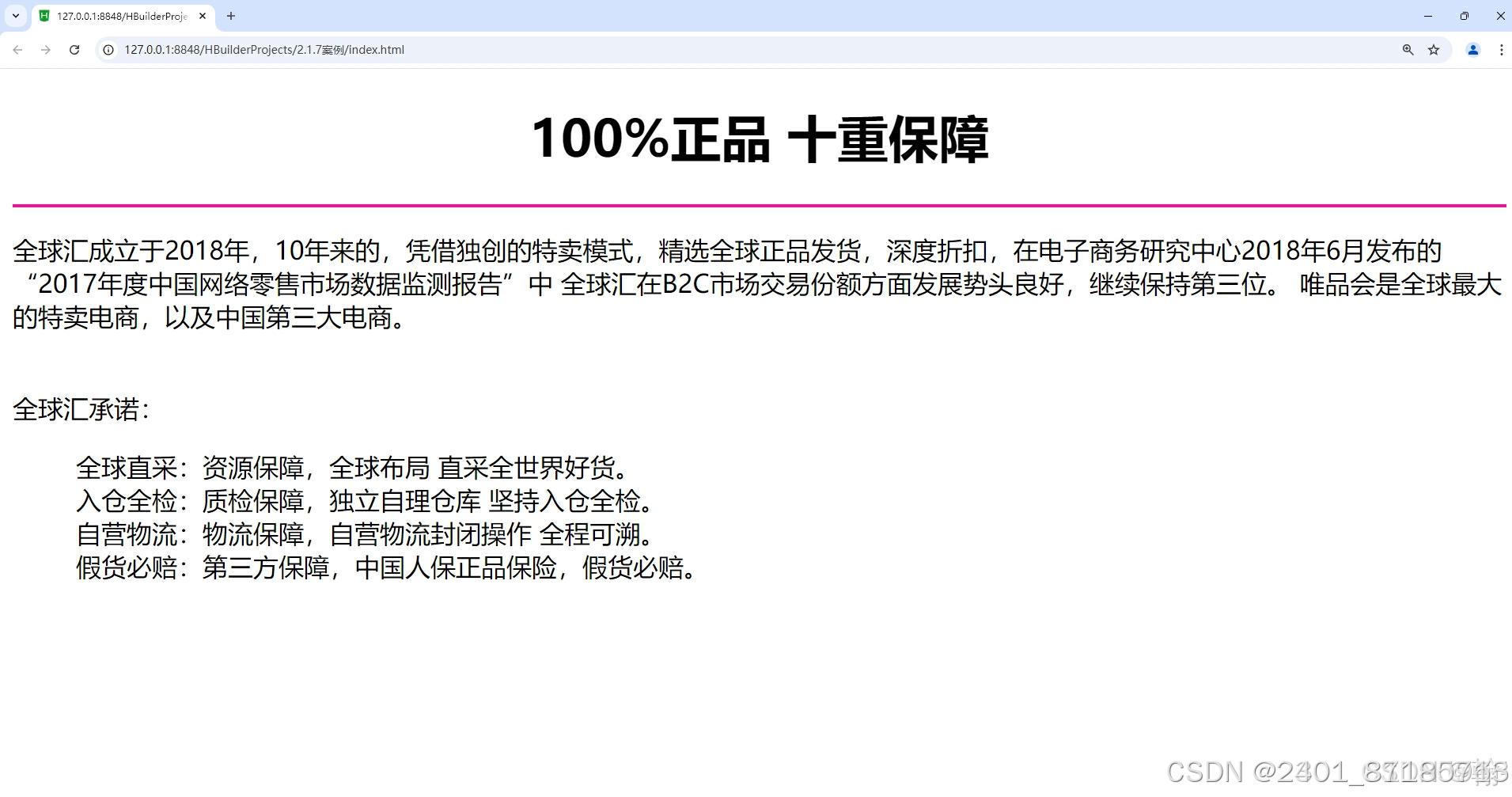Bookmark this page with the star

(1434, 50)
